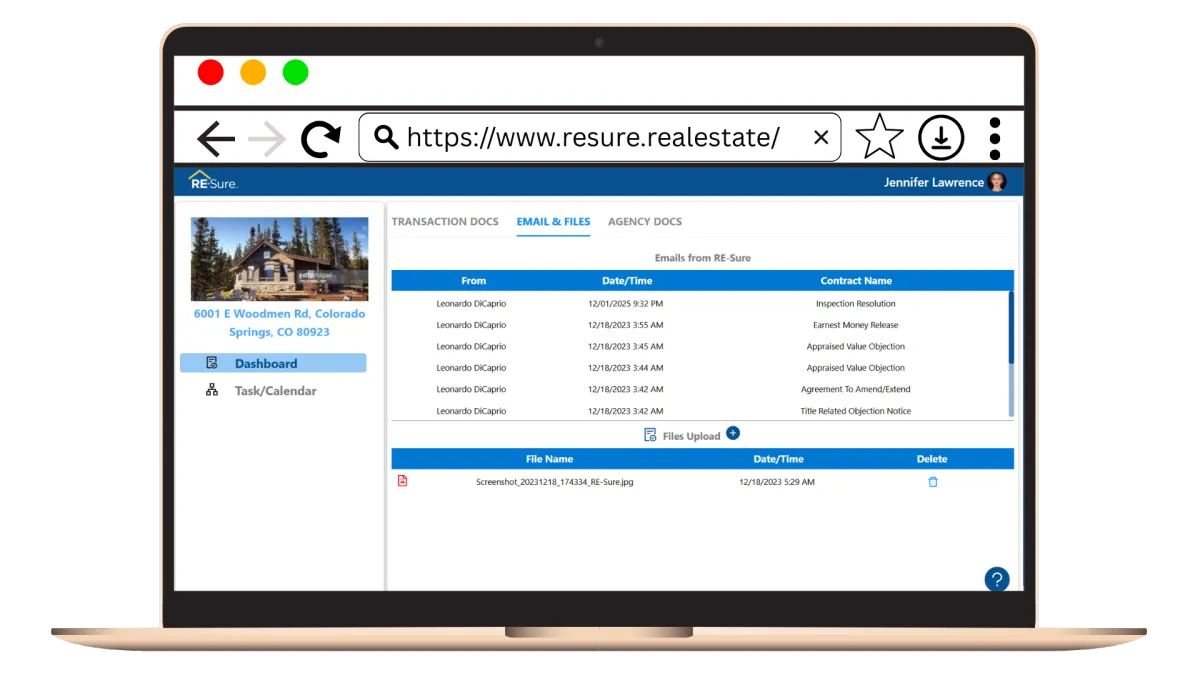1200x675 pixels.
Task: Click the emails table vertical scrollbar
Action: click(1011, 354)
